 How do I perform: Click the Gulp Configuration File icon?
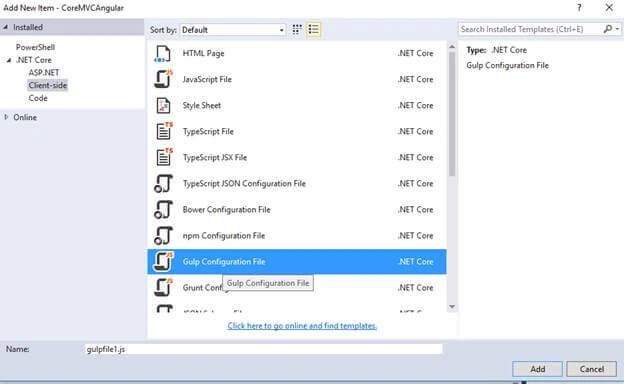pyautogui.click(x=163, y=261)
